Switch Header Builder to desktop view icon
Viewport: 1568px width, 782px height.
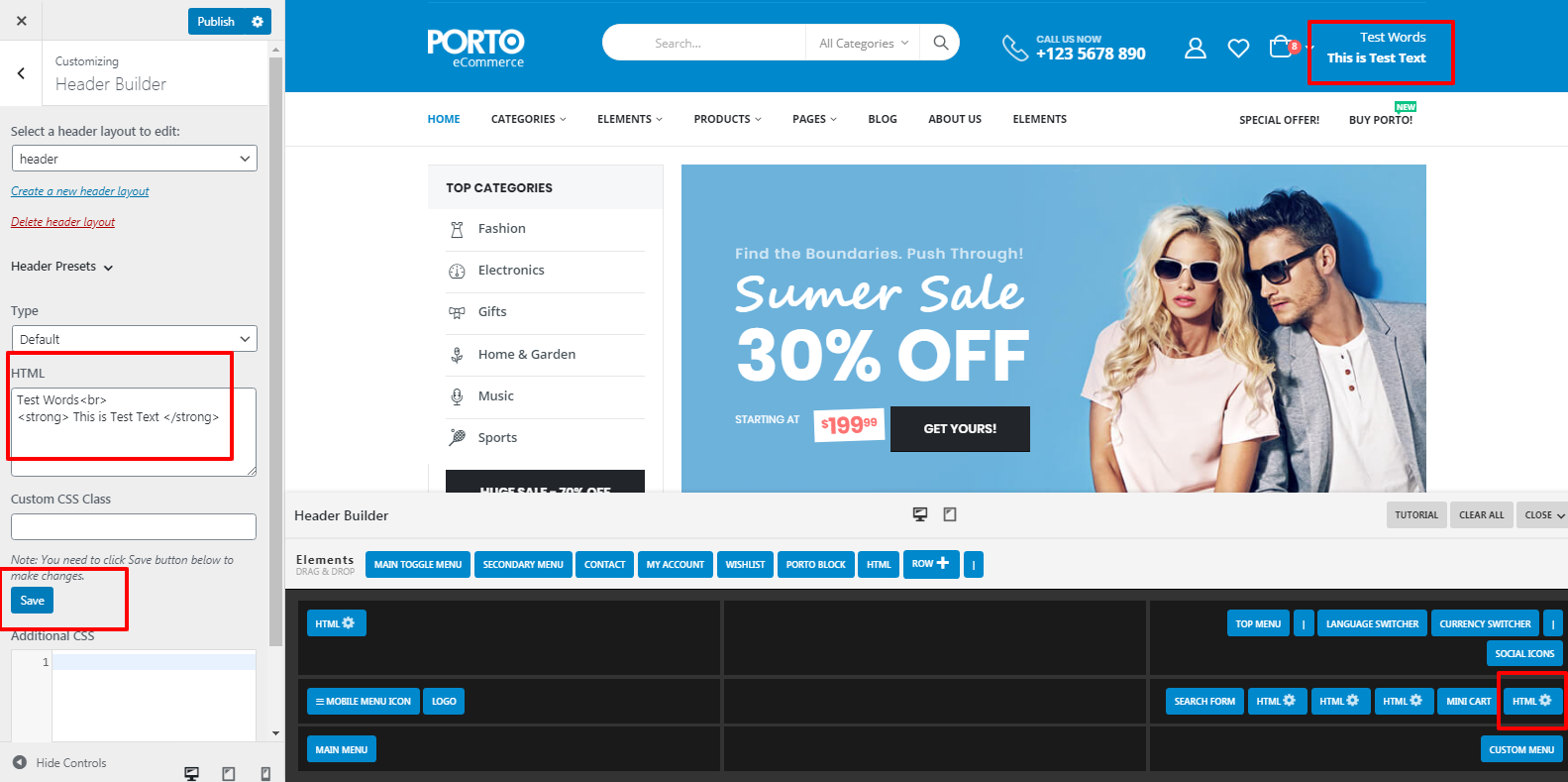[x=920, y=514]
